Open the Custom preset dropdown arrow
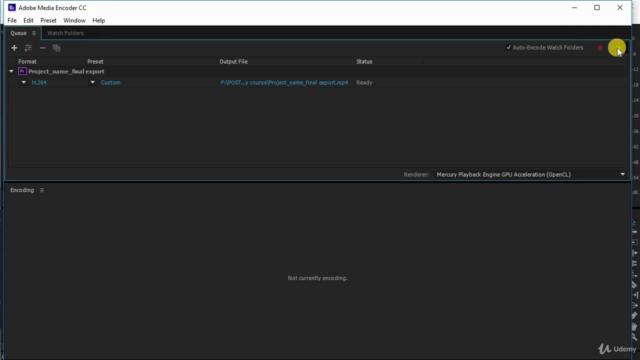 click(93, 82)
